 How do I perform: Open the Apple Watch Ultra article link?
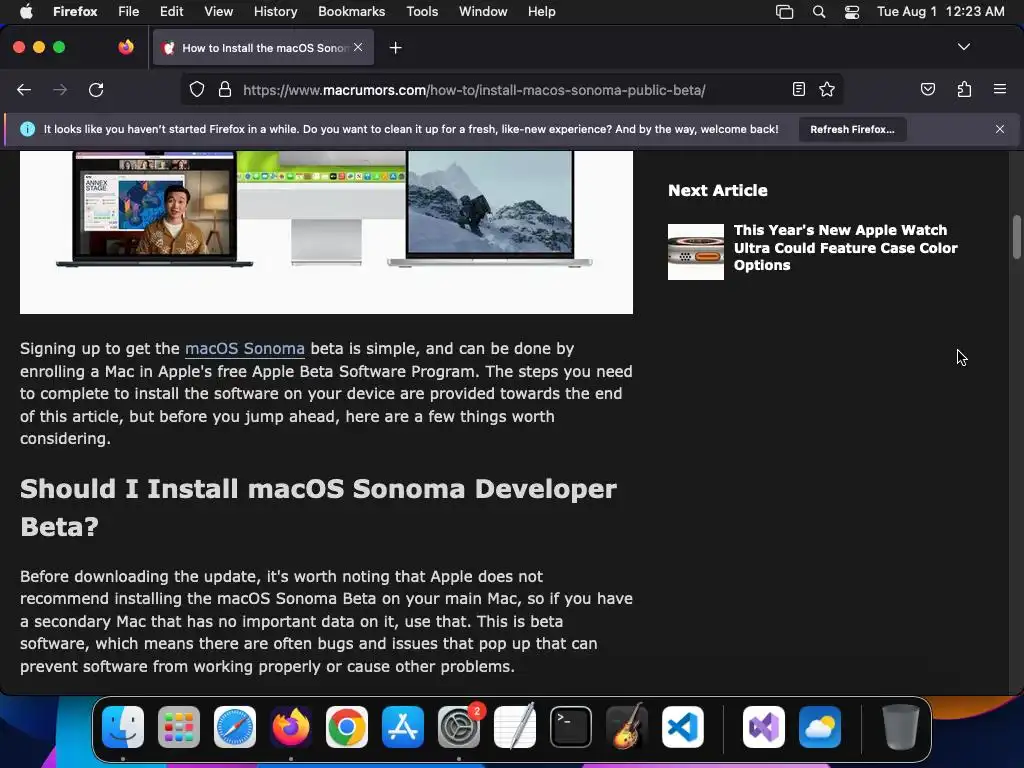point(846,248)
